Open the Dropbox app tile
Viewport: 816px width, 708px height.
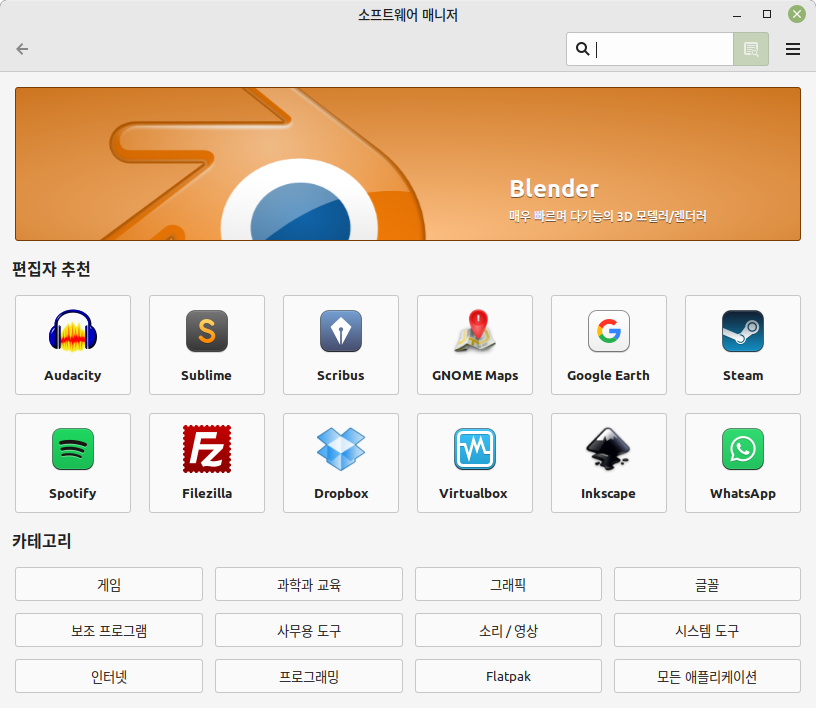point(341,463)
